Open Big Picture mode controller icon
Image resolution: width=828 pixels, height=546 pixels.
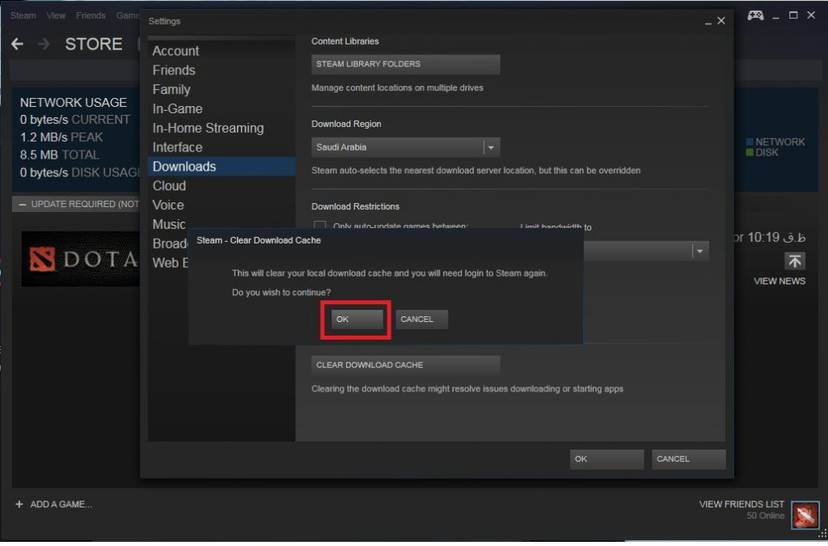[x=755, y=15]
